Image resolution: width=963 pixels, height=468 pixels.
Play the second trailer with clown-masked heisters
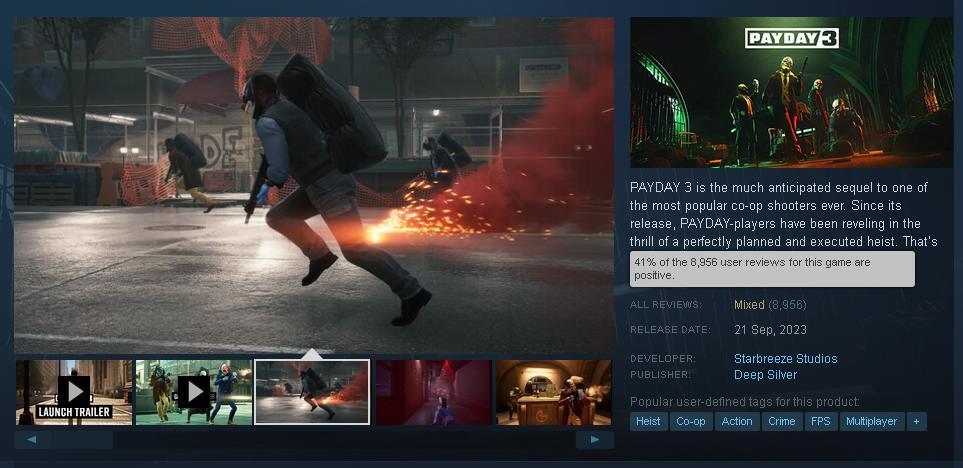click(x=193, y=392)
